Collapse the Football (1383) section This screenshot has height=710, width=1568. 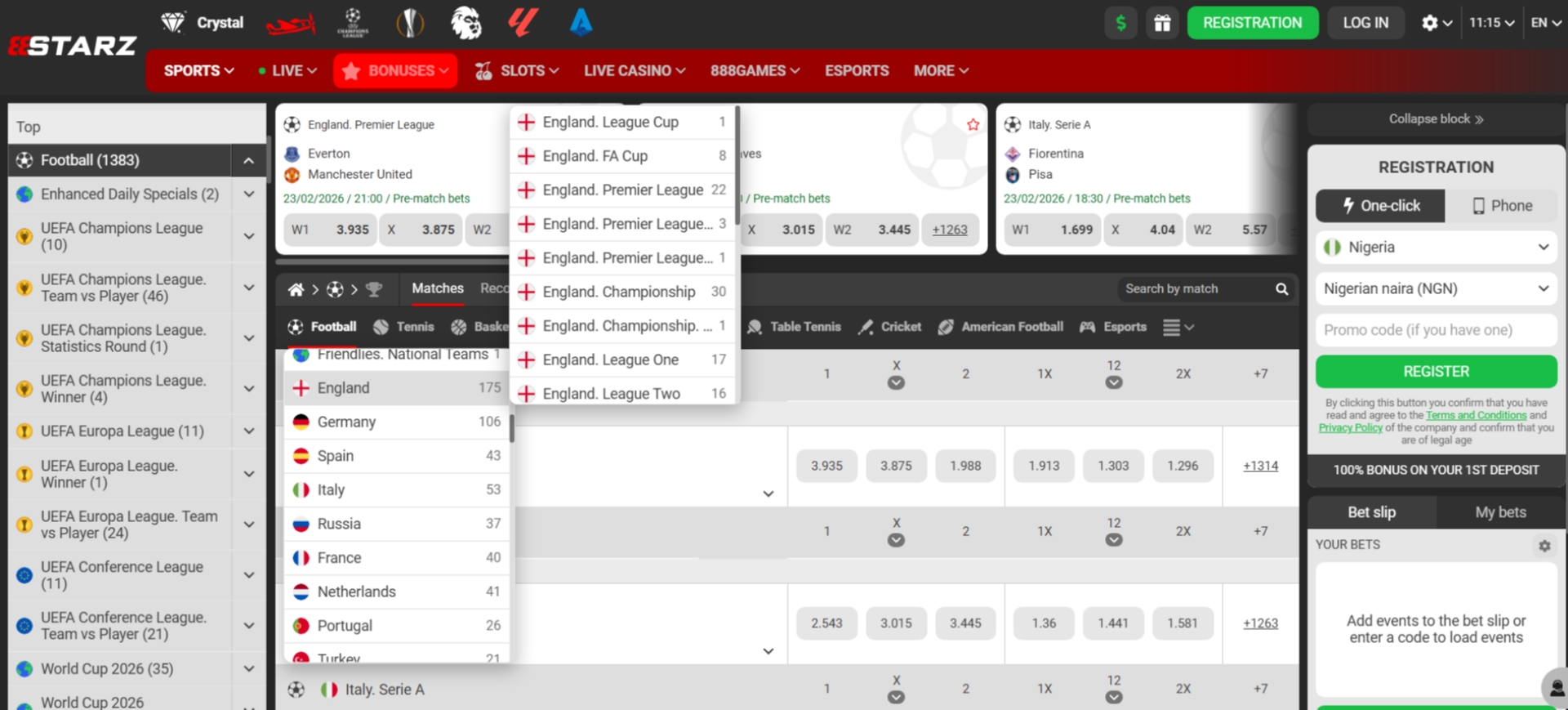248,161
